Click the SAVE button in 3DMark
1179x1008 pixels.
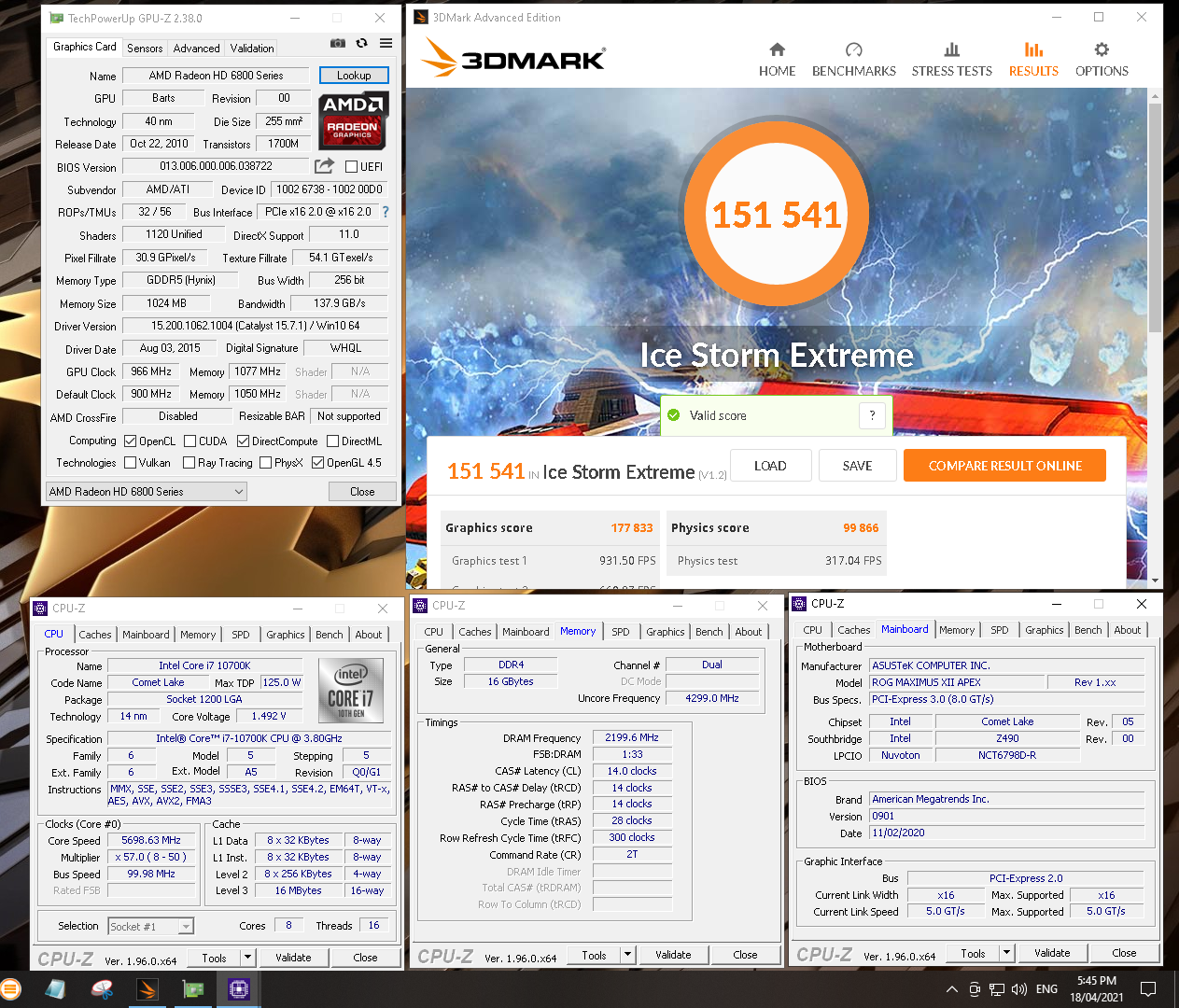(857, 466)
